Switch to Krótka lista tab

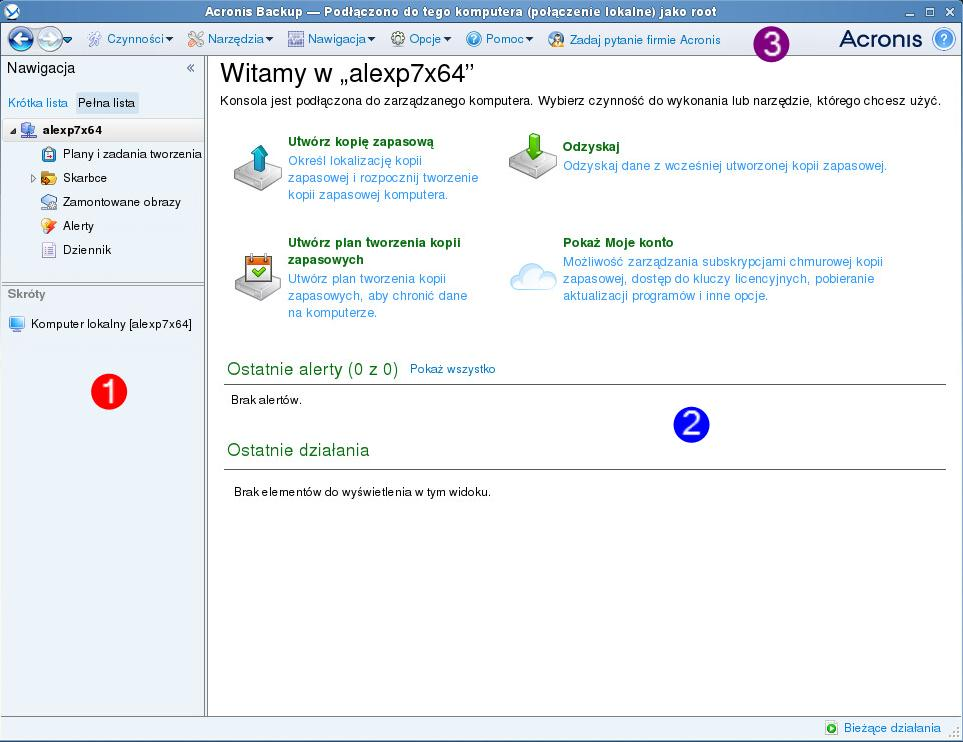[x=38, y=103]
